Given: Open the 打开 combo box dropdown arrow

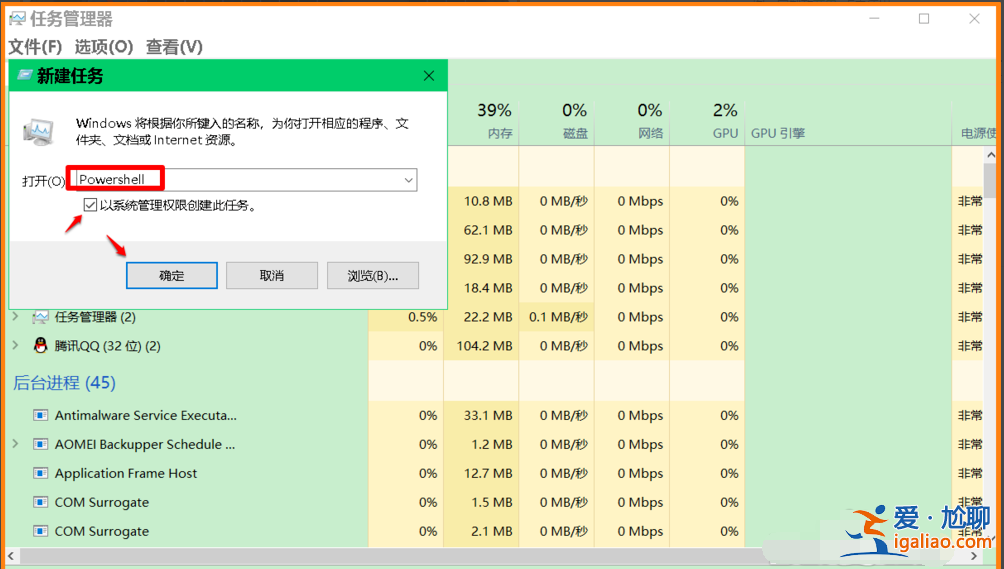Looking at the screenshot, I should pos(408,180).
